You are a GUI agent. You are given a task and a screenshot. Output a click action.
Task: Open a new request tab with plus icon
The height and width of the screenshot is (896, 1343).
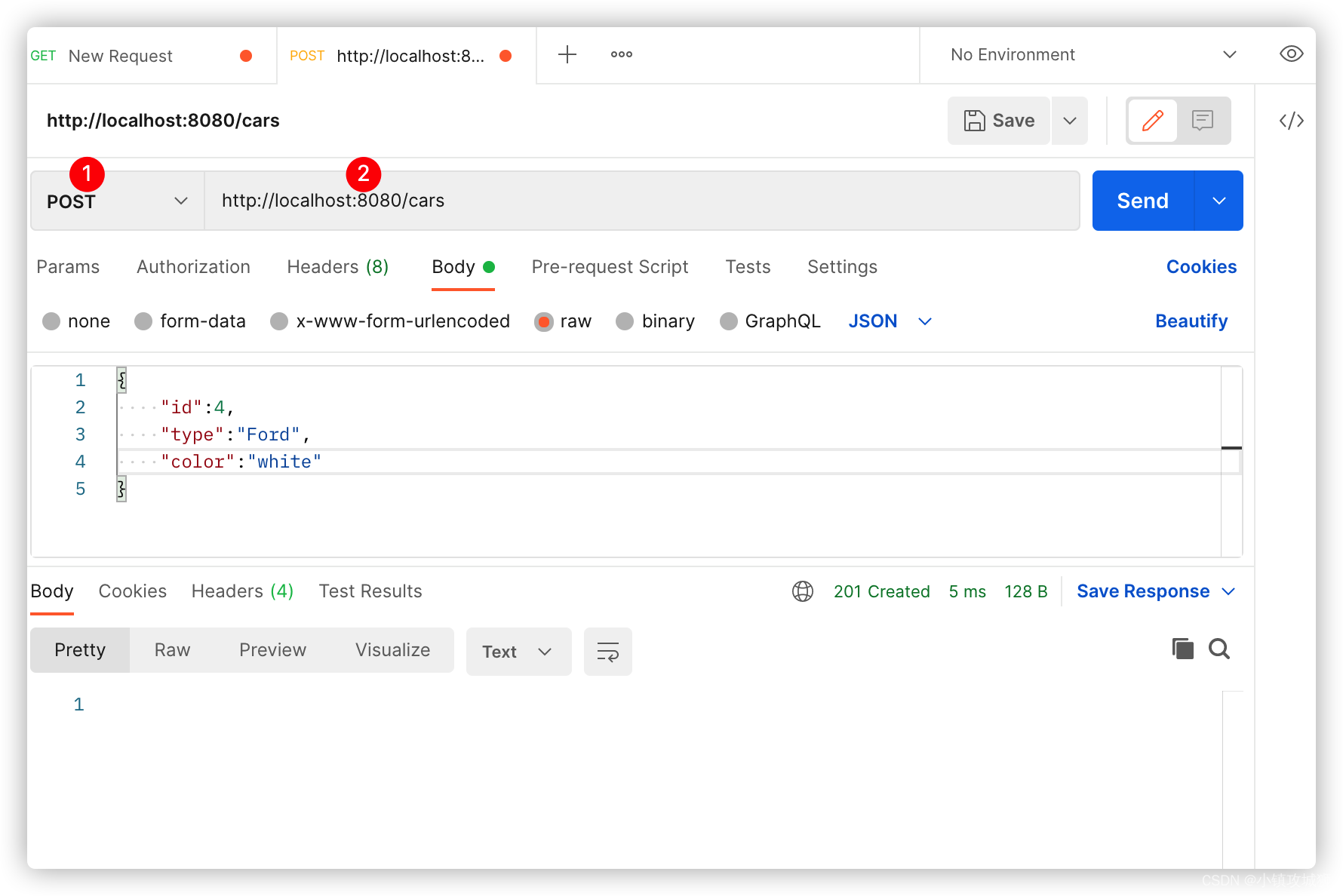(567, 54)
